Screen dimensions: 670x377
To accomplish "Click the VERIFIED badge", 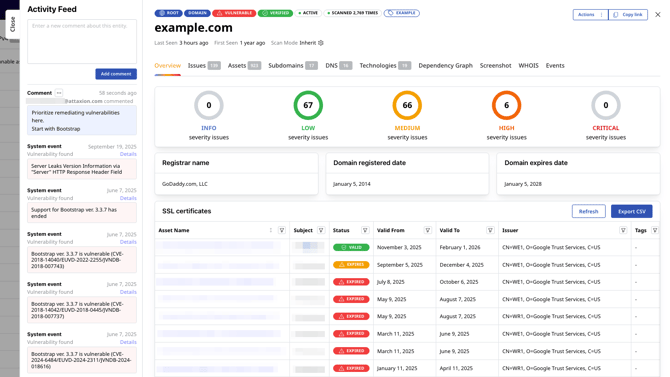I will point(275,13).
